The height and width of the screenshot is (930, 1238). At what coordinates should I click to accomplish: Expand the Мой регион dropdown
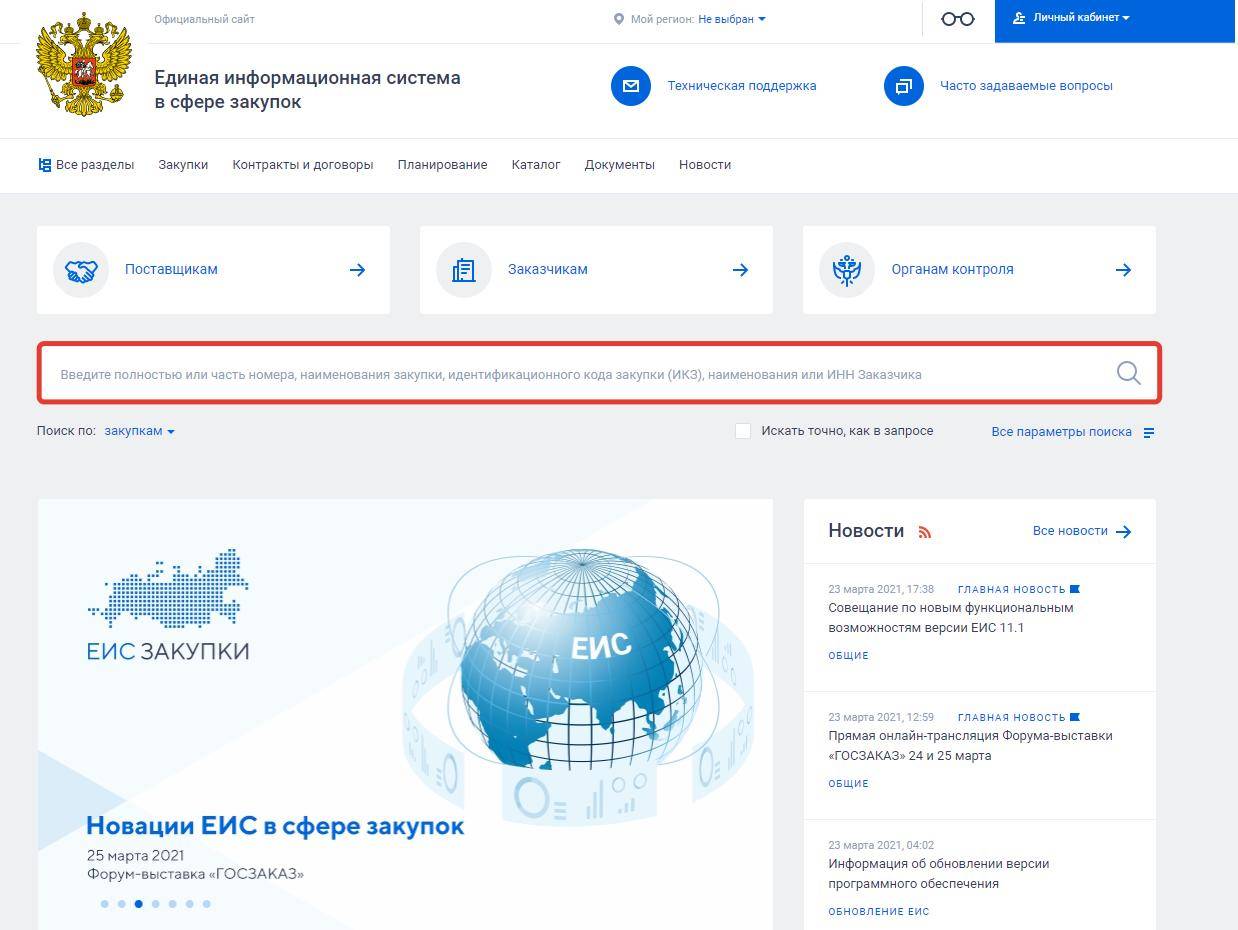tap(731, 19)
